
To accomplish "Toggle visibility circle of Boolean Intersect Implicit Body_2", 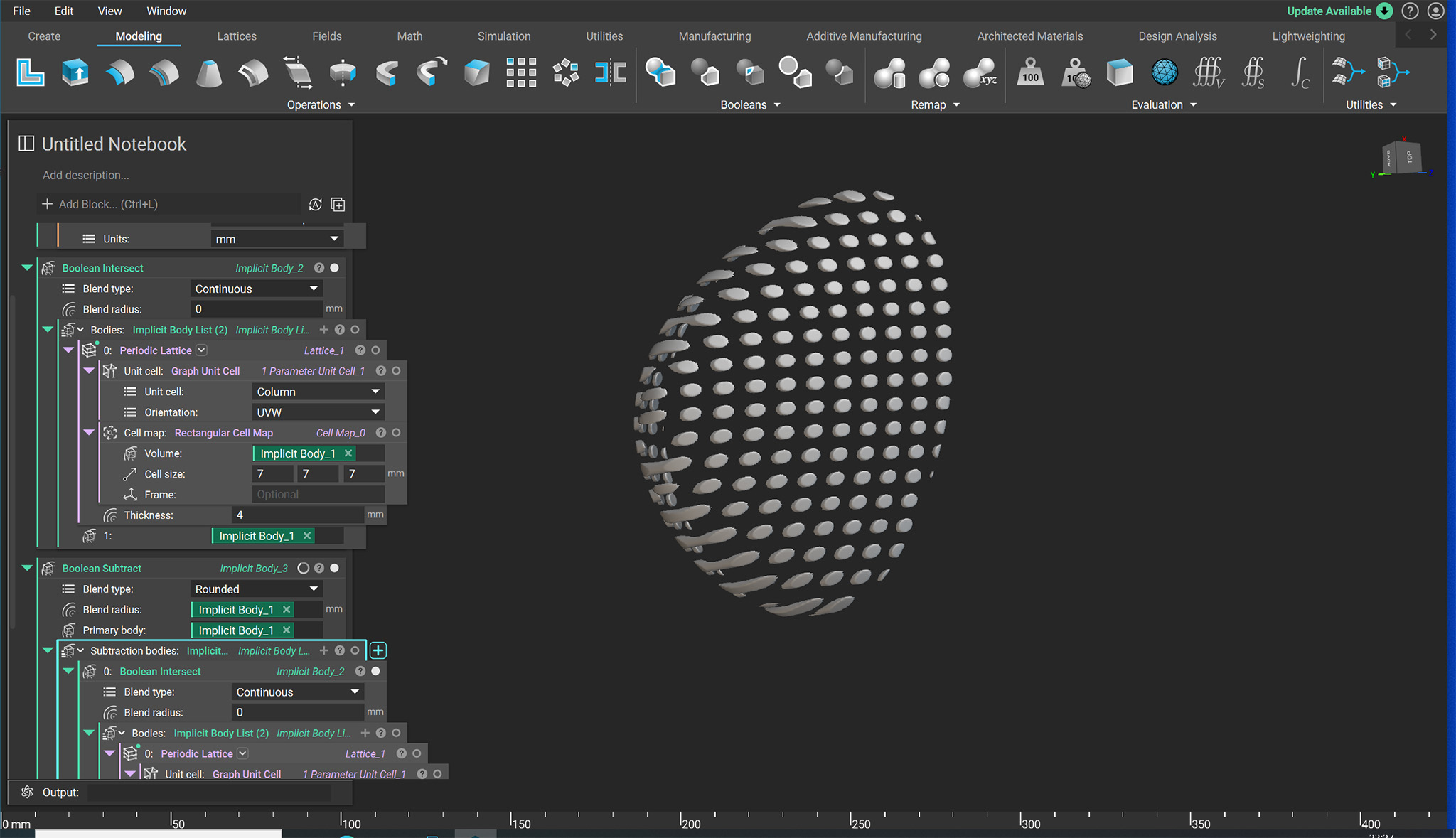I will coord(334,268).
